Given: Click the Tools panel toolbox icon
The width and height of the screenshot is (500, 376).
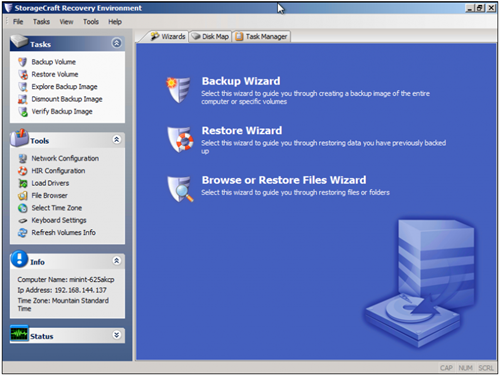Looking at the screenshot, I should pos(19,138).
